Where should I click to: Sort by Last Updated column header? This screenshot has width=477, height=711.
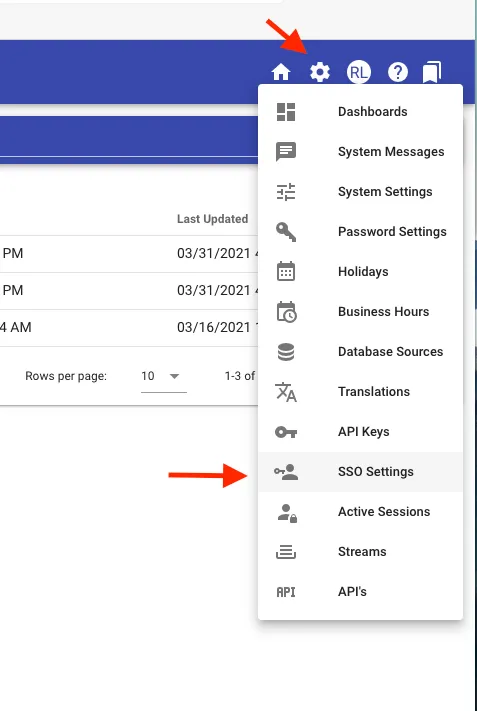coord(212,219)
